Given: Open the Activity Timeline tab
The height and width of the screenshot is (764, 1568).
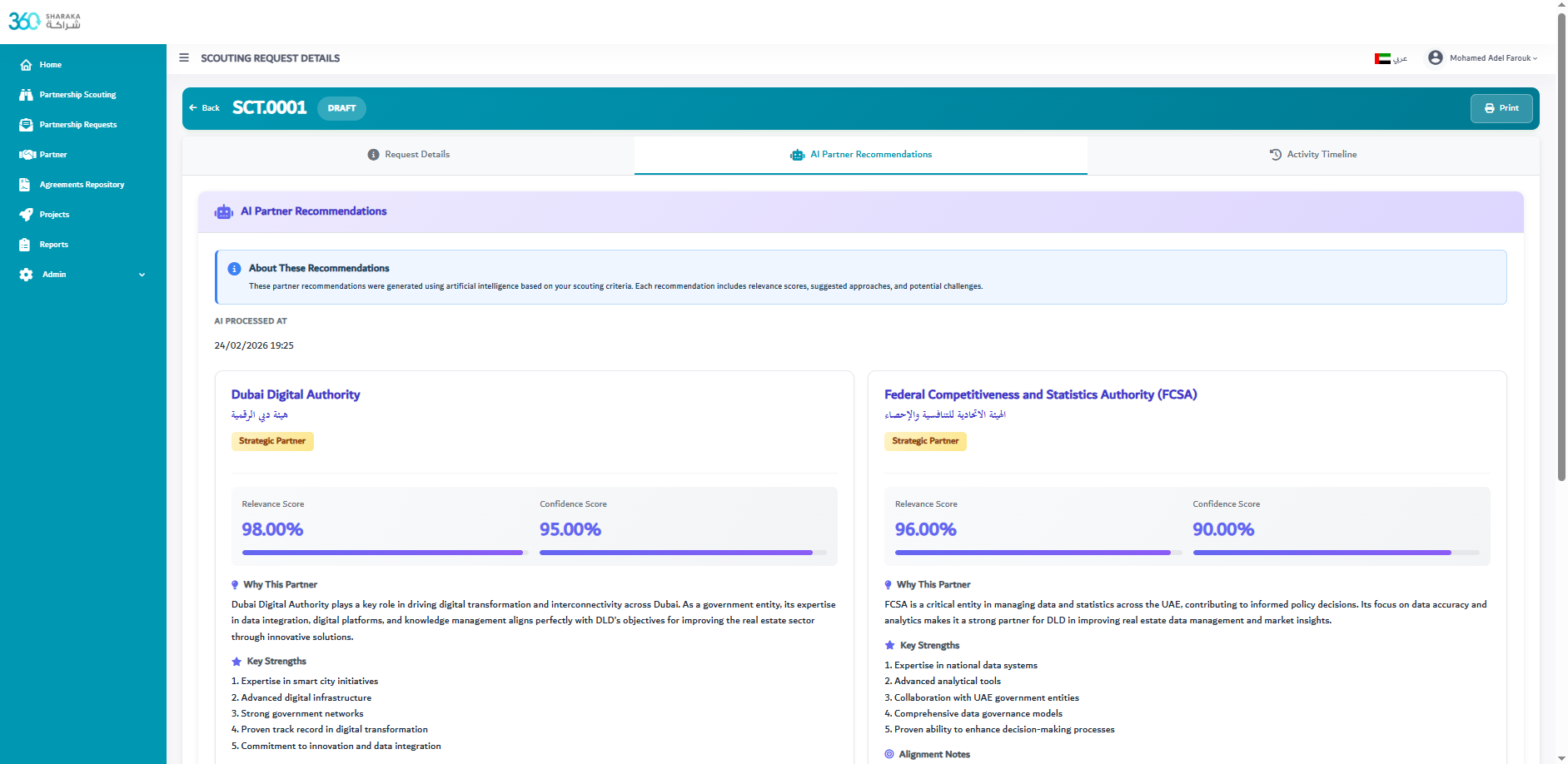Looking at the screenshot, I should tap(1313, 155).
